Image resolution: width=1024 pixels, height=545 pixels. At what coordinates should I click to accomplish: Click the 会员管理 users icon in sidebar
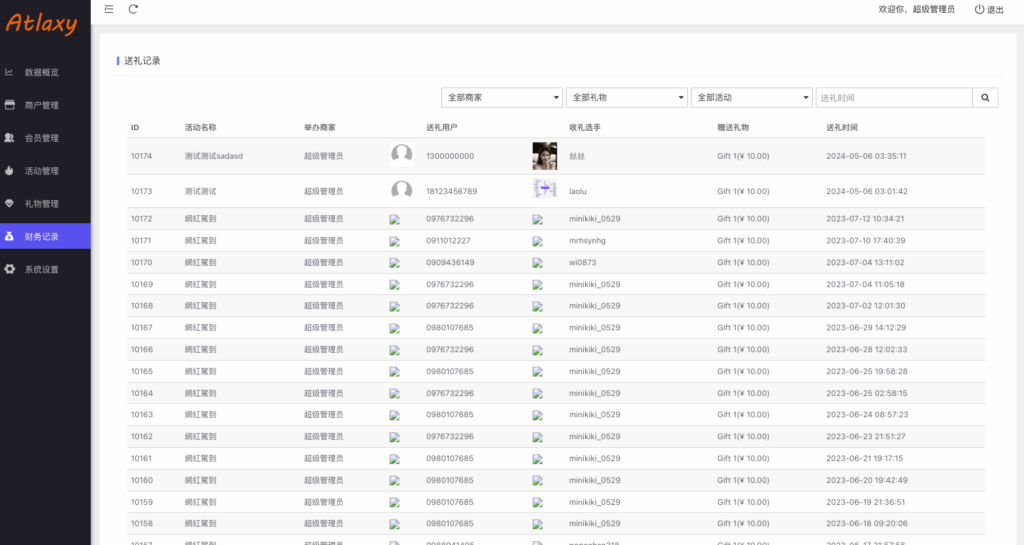tap(9, 138)
